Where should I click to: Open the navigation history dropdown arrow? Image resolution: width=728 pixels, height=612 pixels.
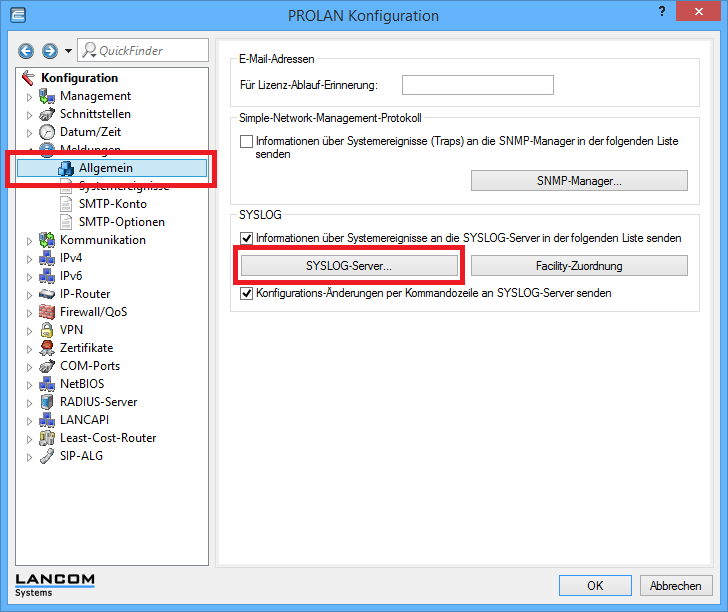(x=68, y=51)
